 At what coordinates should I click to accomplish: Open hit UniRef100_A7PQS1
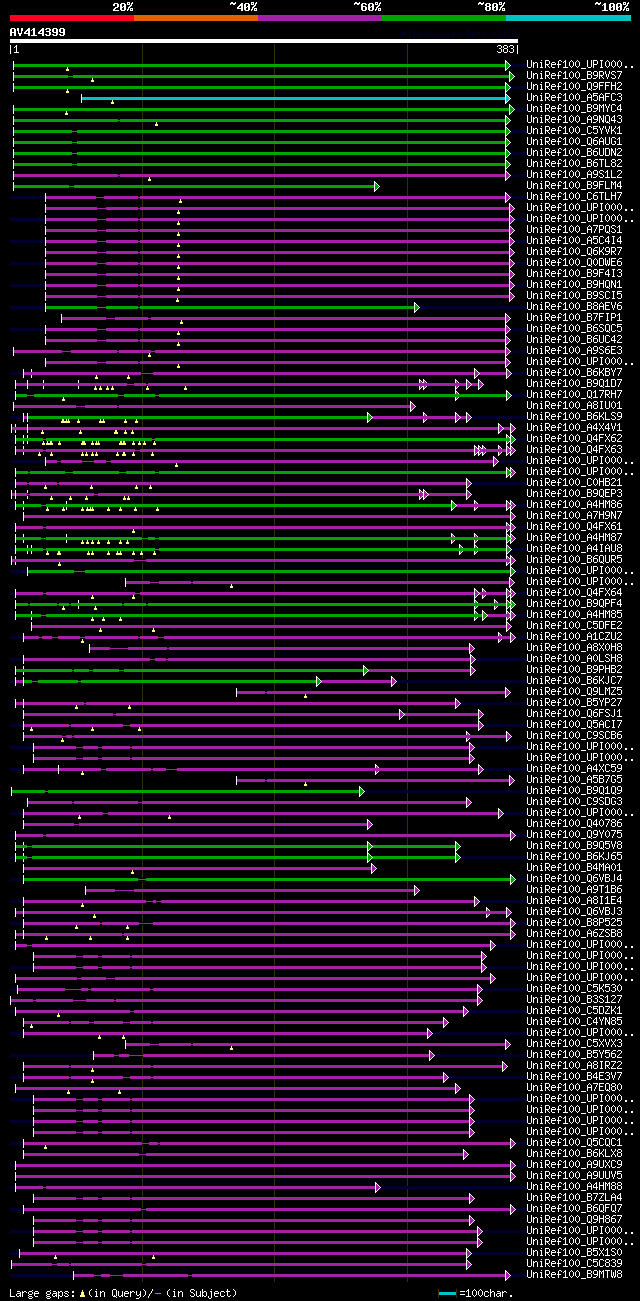click(574, 229)
